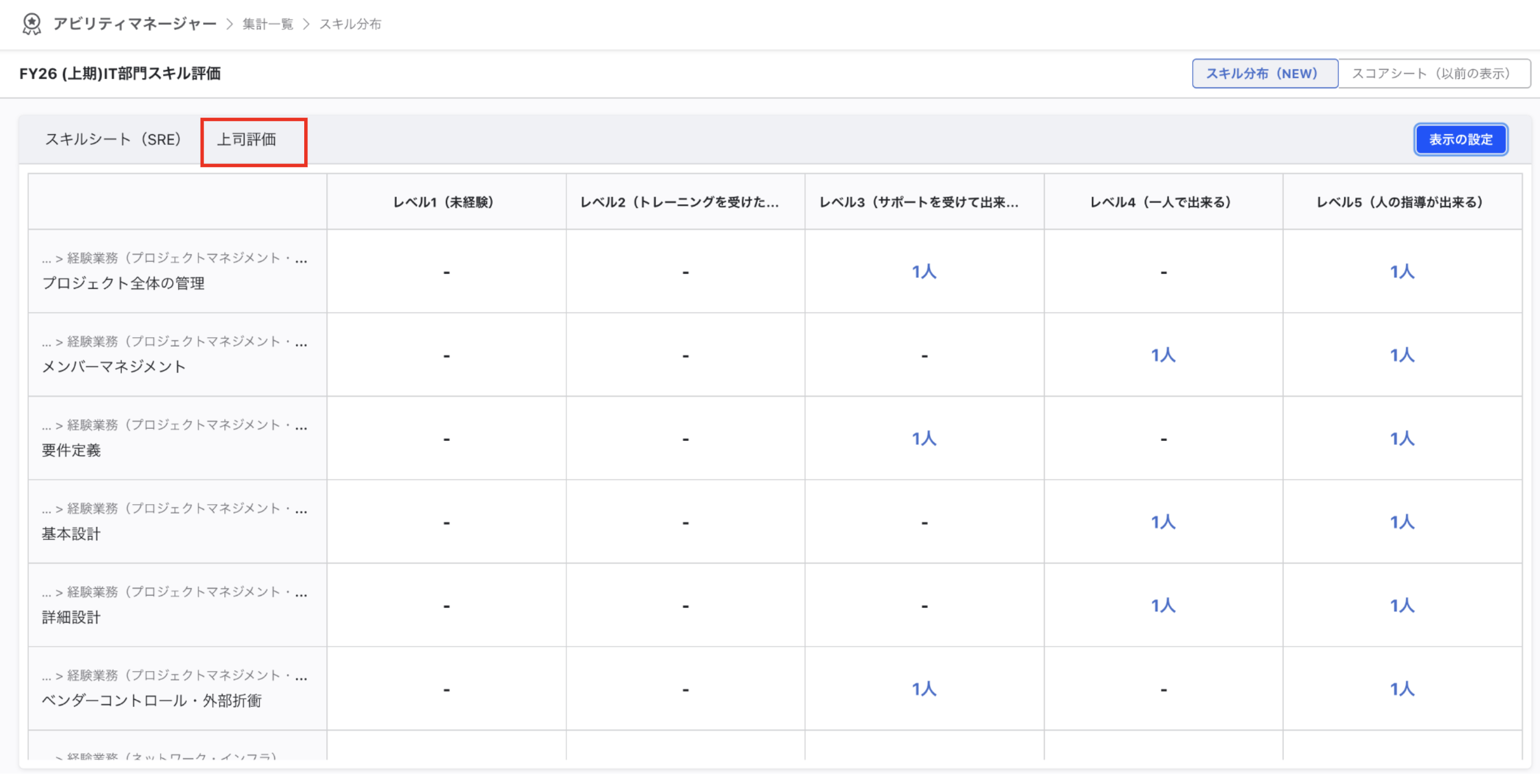Screen dimensions: 1540x784
Task: Select the 上司評価 tab
Action: [246, 140]
